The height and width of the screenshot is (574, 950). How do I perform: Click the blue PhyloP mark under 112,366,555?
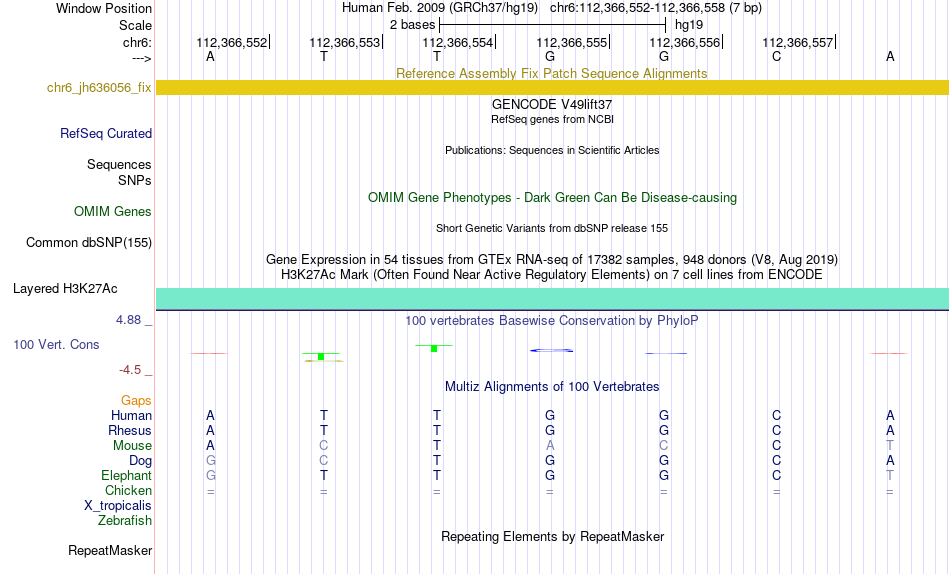coord(551,350)
